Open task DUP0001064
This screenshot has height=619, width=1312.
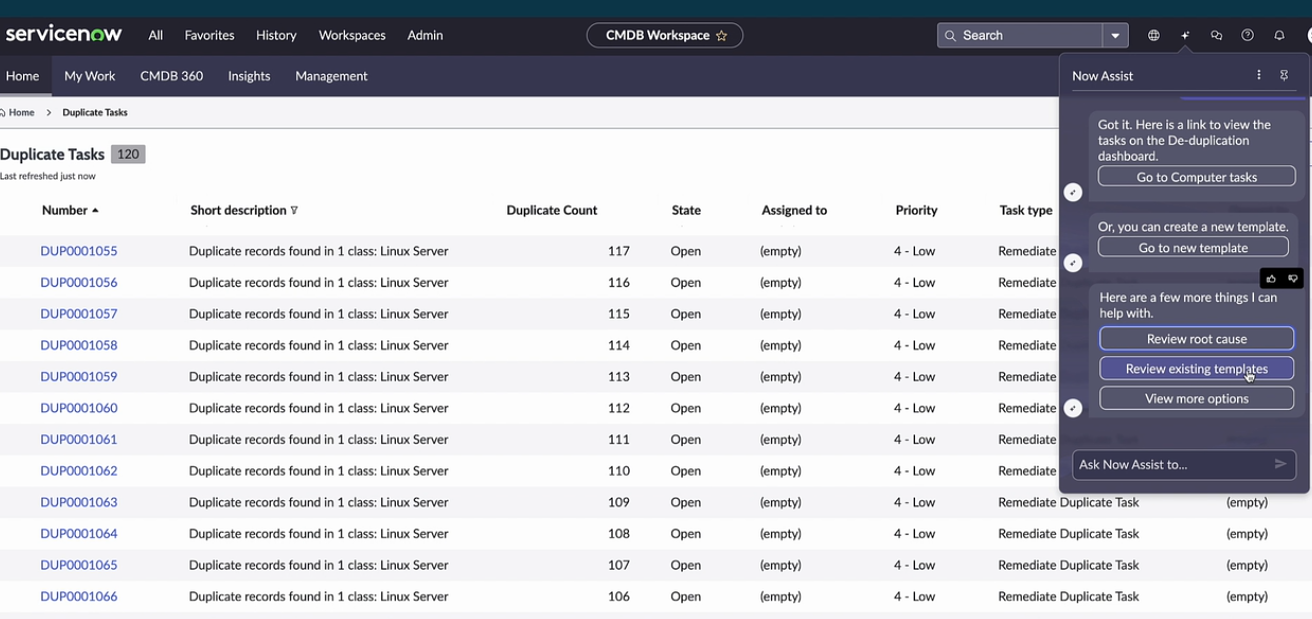79,534
